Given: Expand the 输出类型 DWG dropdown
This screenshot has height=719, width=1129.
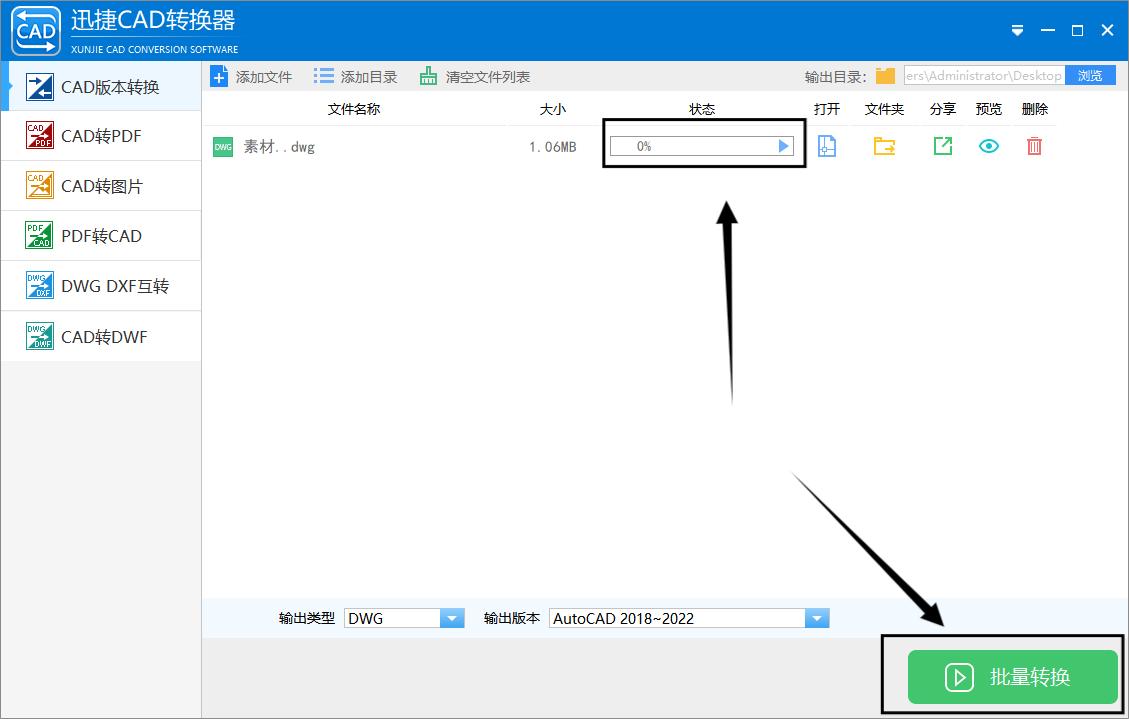Looking at the screenshot, I should (x=452, y=618).
